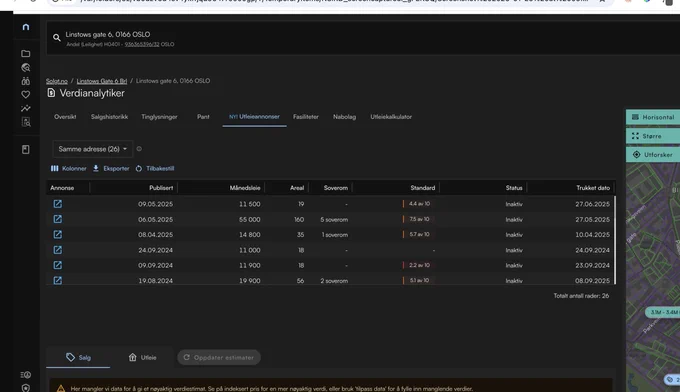Select the Salg estimate tab
Screen dimensions: 680x392
click(x=78, y=357)
